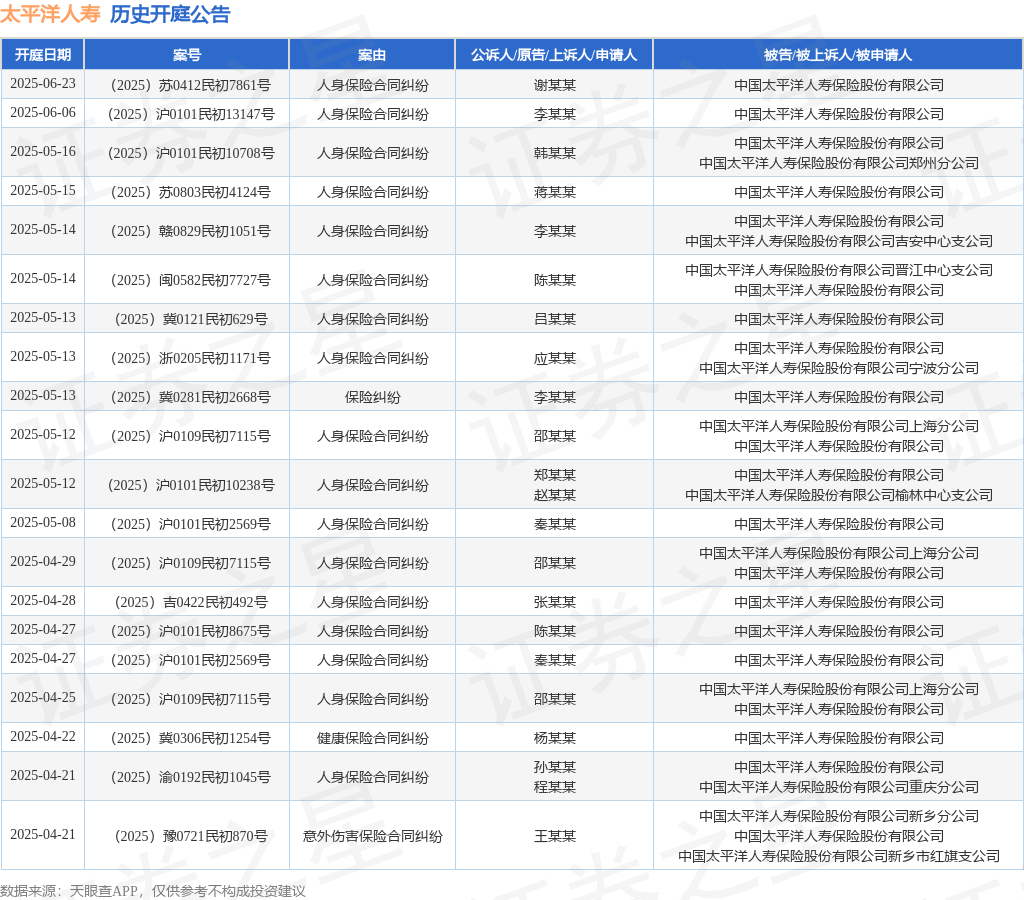
Task: Click plaintiff 赵某某
Action: point(554,495)
